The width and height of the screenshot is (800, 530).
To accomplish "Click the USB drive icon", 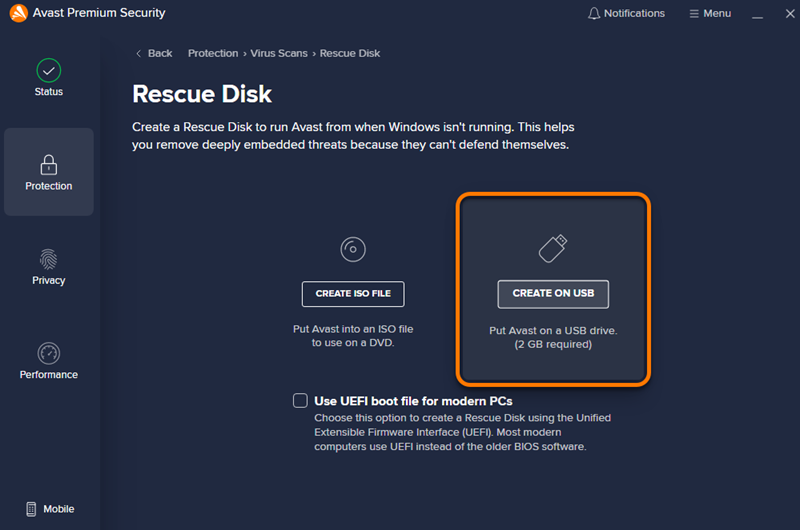I will click(x=553, y=249).
